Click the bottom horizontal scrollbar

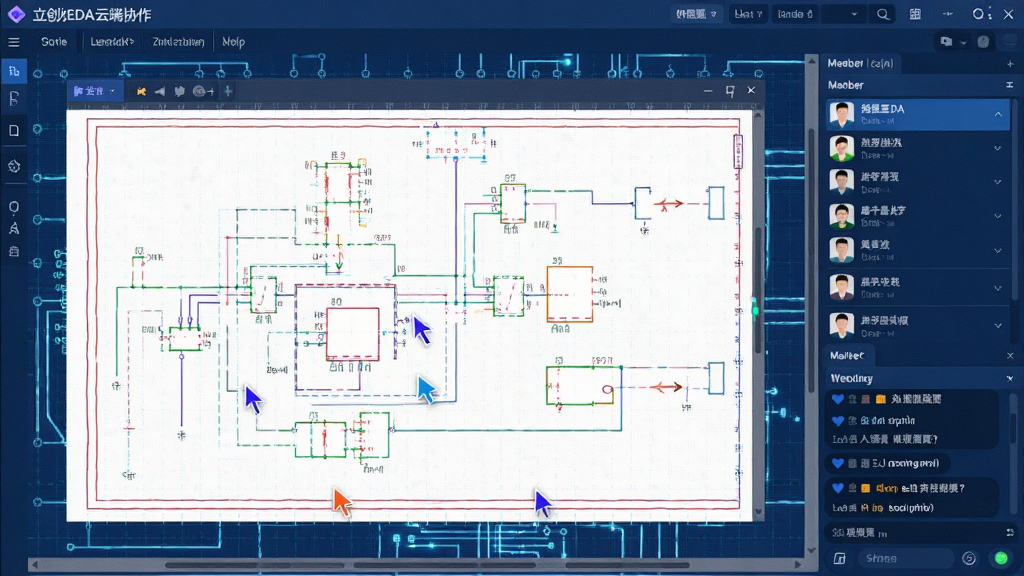tap(415, 564)
